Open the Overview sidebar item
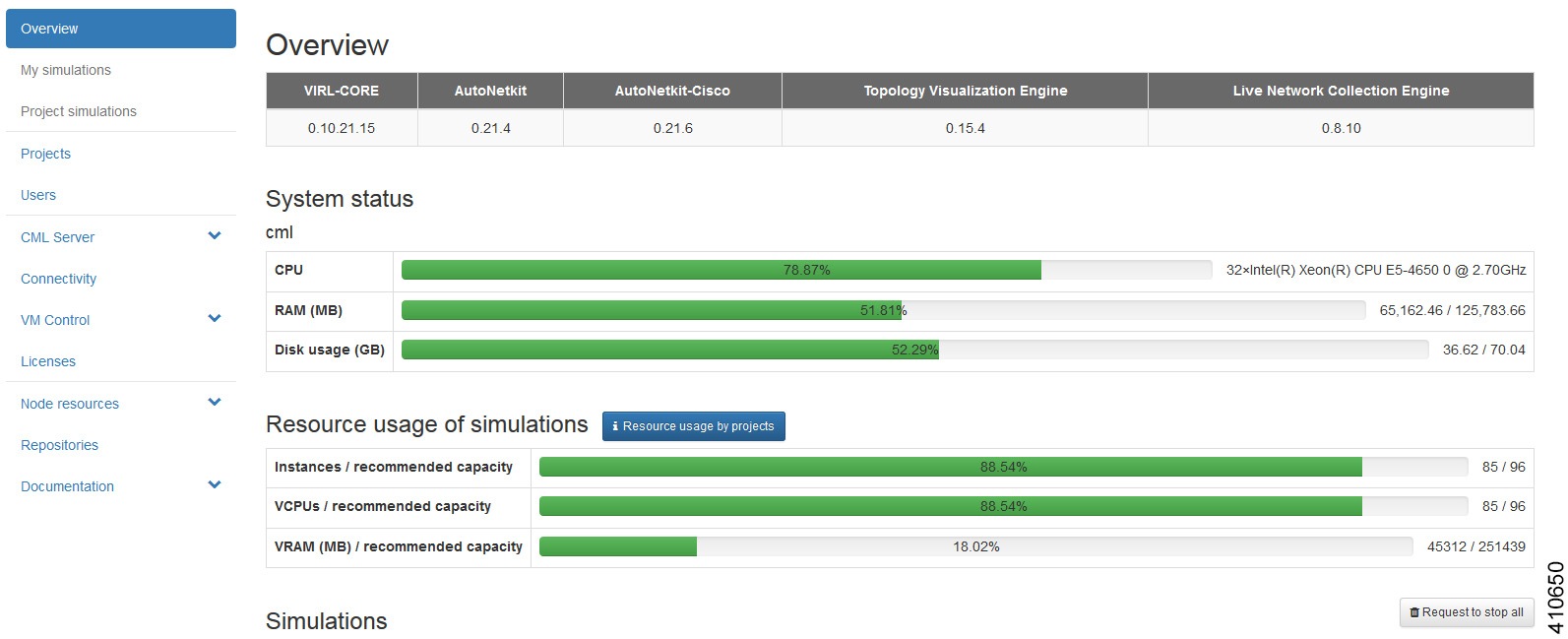The height and width of the screenshot is (639, 1568). click(x=121, y=29)
